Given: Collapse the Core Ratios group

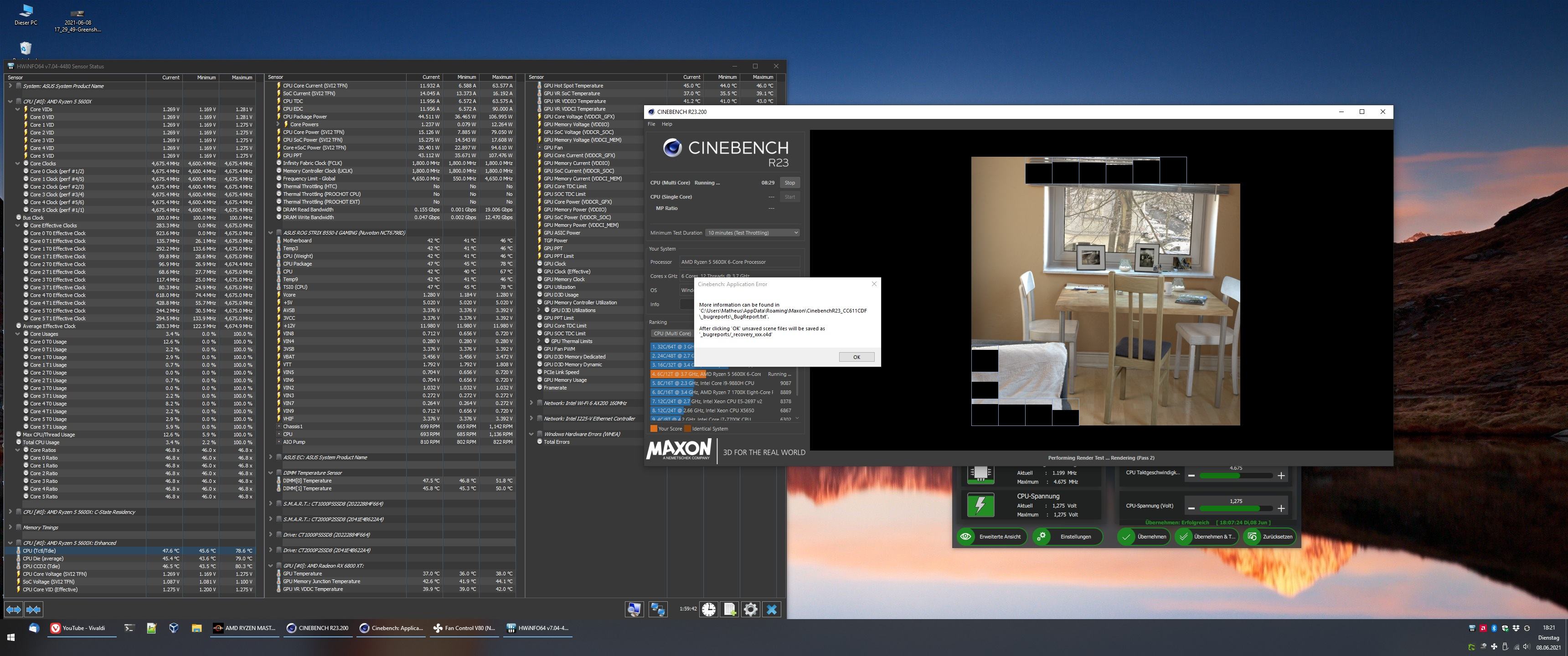Looking at the screenshot, I should 18,450.
